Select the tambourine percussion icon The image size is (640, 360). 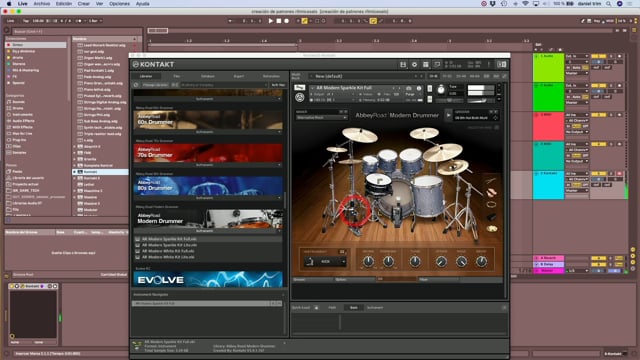tap(491, 204)
